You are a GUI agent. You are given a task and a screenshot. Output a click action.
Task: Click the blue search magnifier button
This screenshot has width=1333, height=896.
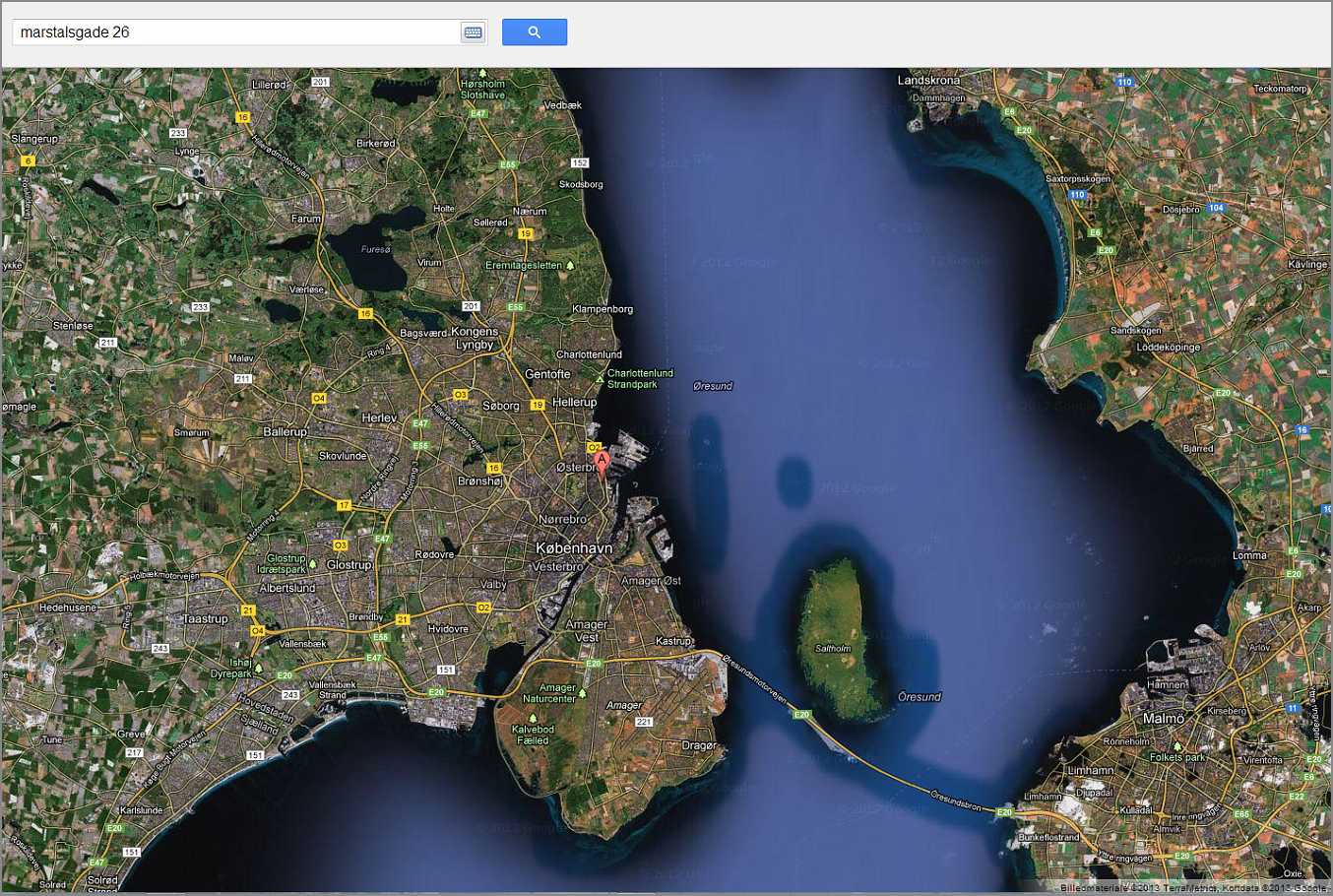pyautogui.click(x=534, y=32)
